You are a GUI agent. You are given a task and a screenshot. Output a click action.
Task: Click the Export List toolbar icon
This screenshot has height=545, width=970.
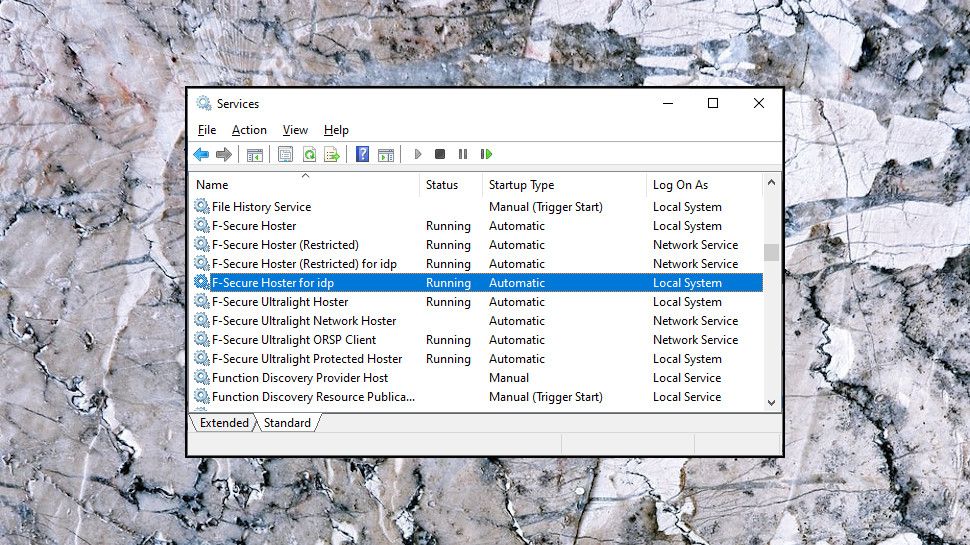332,154
